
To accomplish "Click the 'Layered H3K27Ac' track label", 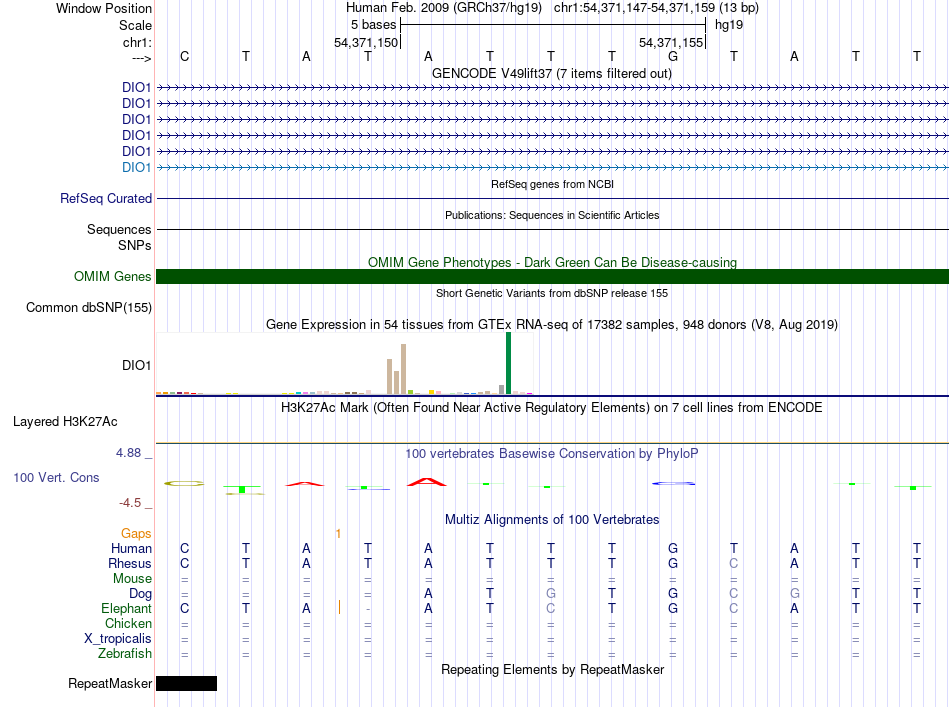I will pos(65,422).
